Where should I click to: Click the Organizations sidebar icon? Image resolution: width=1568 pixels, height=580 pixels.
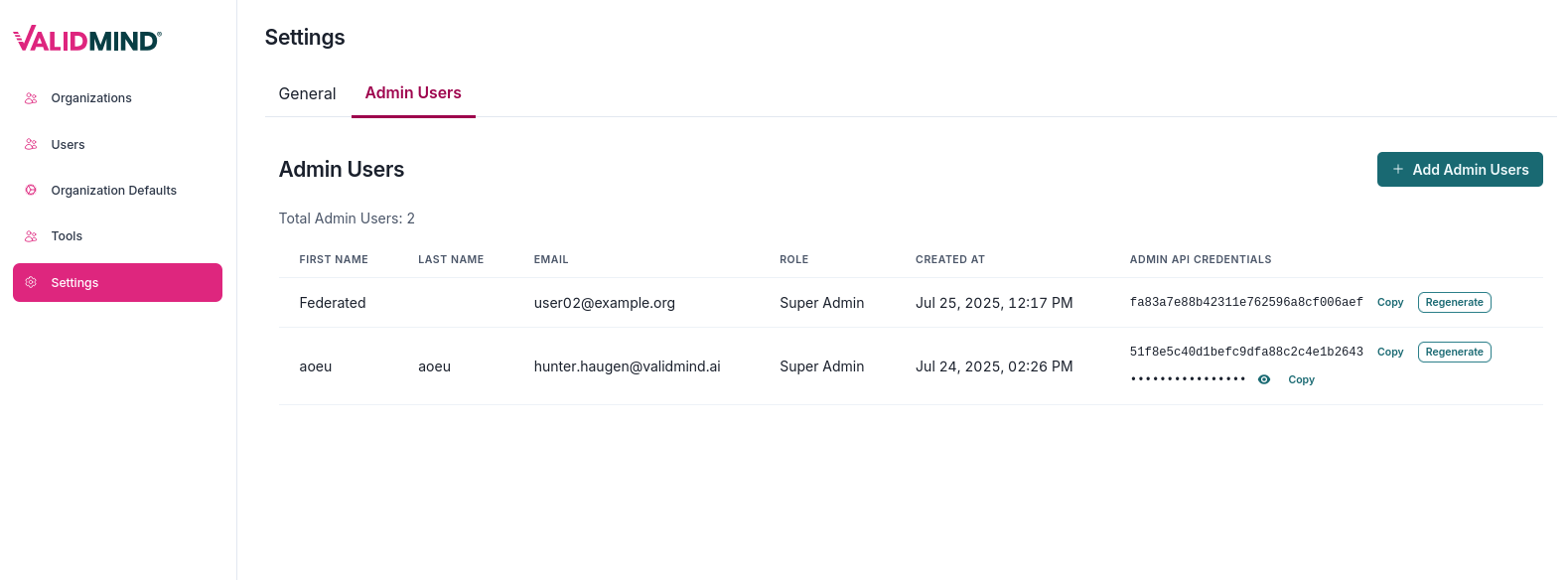coord(31,98)
